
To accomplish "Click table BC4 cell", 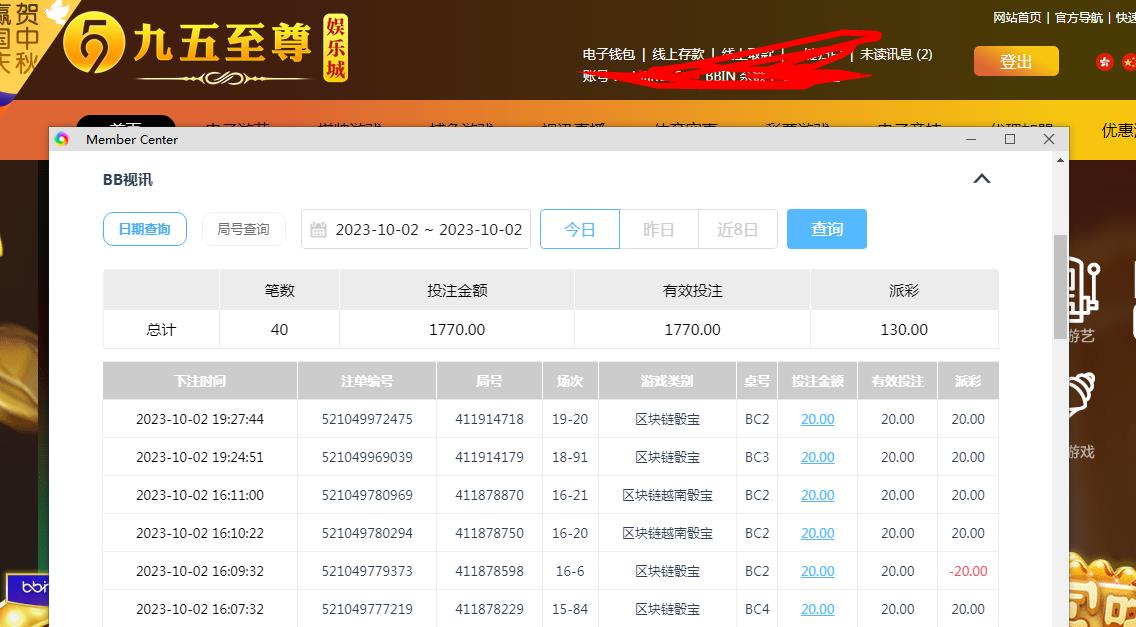I will pos(757,609).
